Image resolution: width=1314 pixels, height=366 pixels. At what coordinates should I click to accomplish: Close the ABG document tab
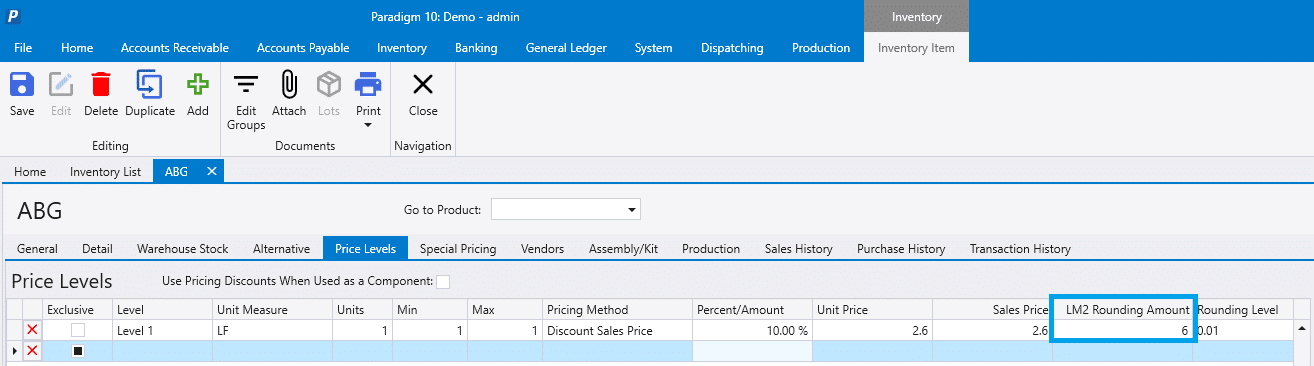tap(211, 171)
